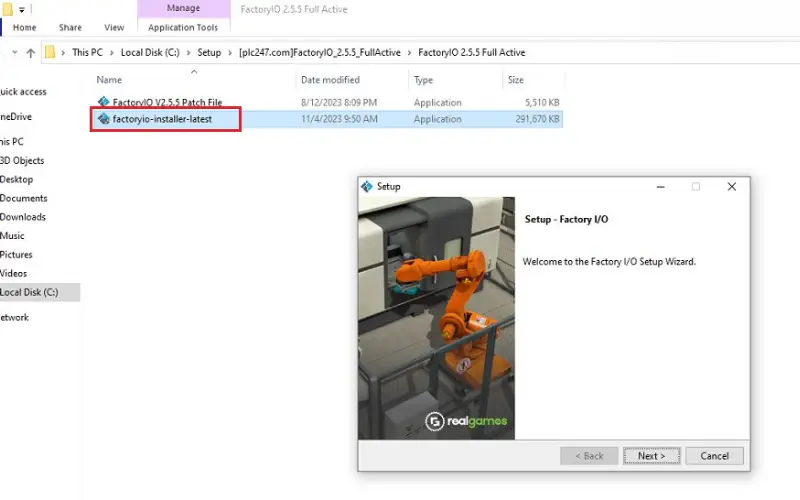
Task: Open OneDrive in navigation pane
Action: pyautogui.click(x=16, y=117)
